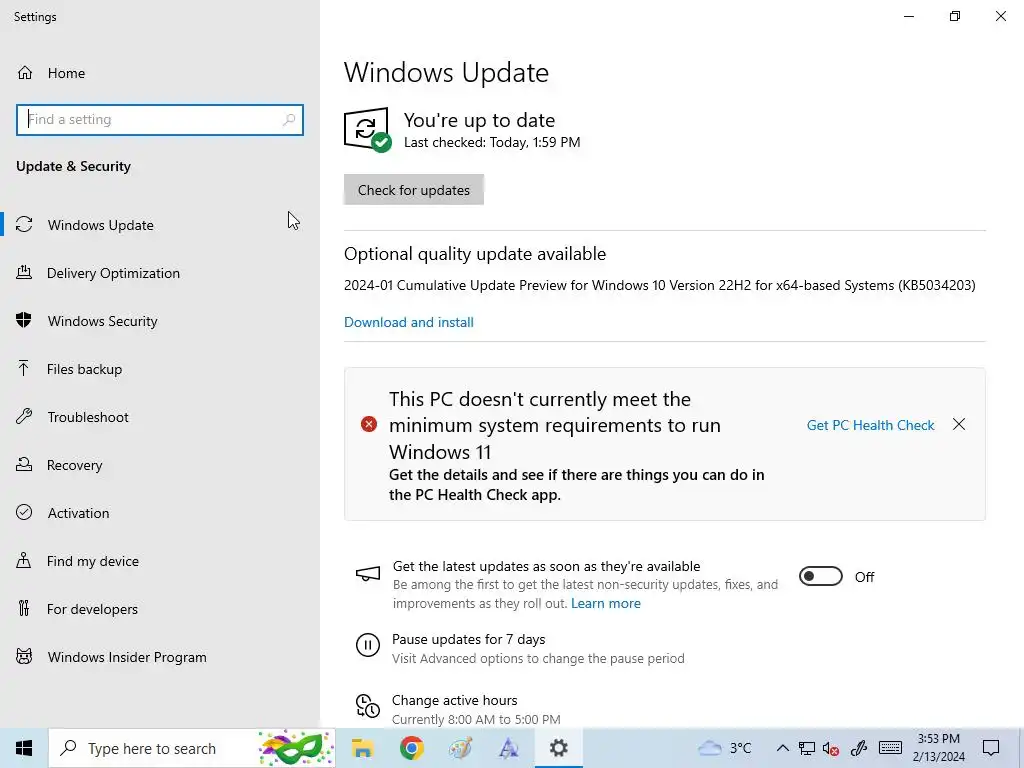This screenshot has height=768, width=1024.
Task: Dismiss the Windows 11 requirements notice
Action: point(959,424)
